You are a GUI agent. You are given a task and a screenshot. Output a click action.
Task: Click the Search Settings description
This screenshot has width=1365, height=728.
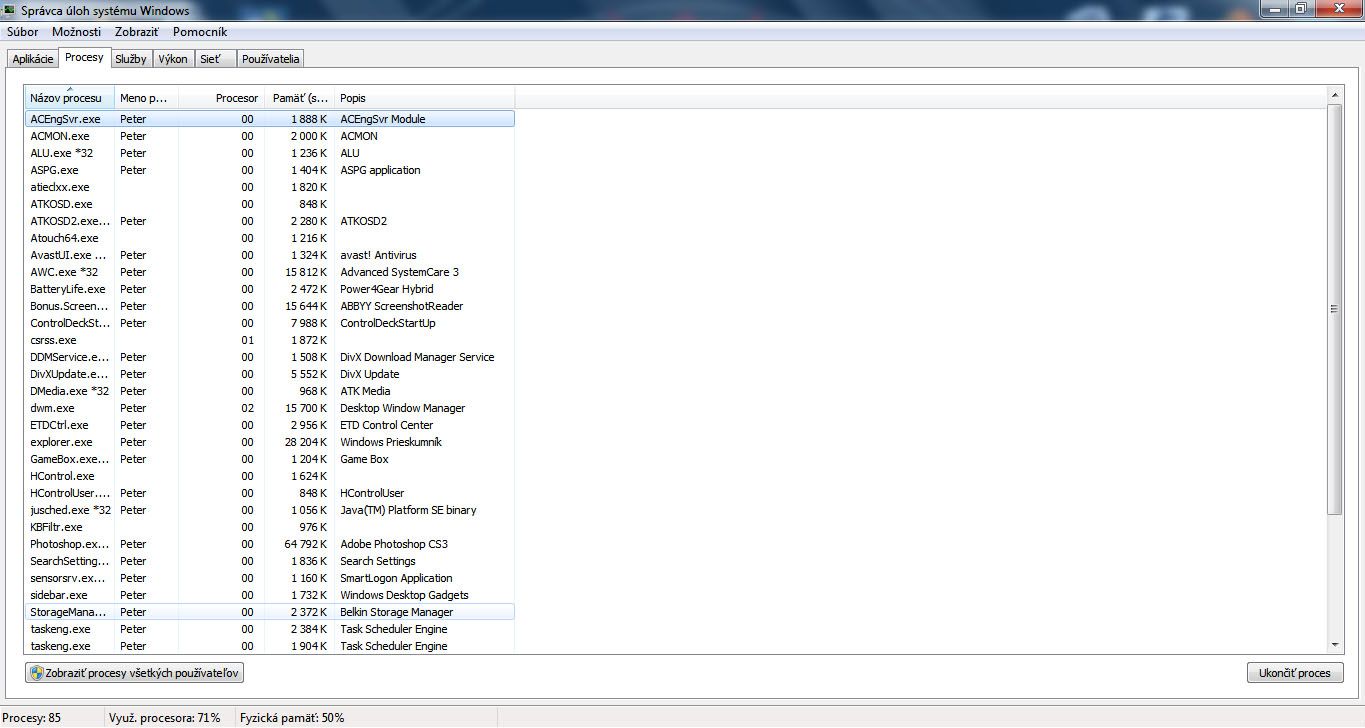[378, 561]
